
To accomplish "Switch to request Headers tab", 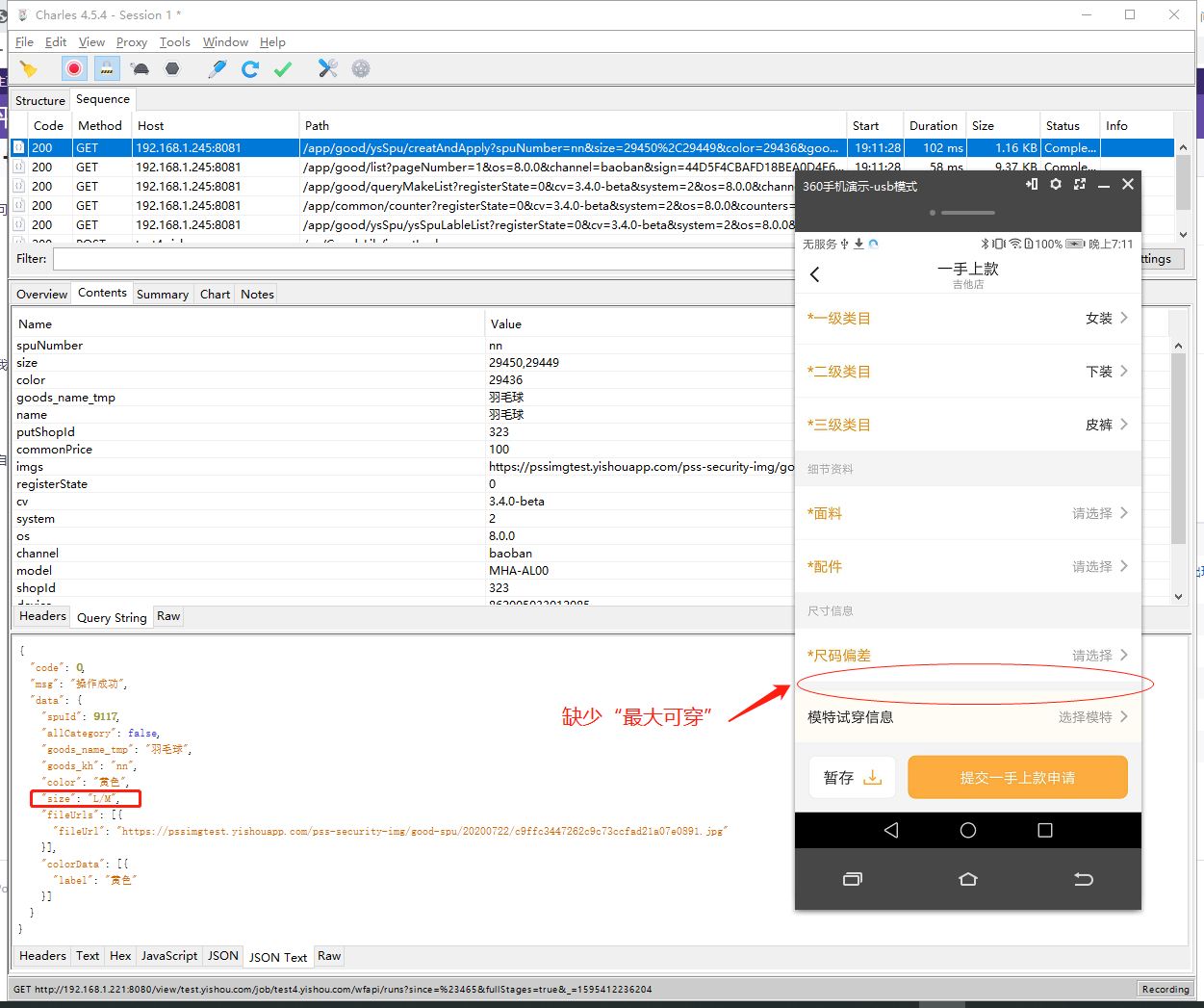I will tap(42, 616).
